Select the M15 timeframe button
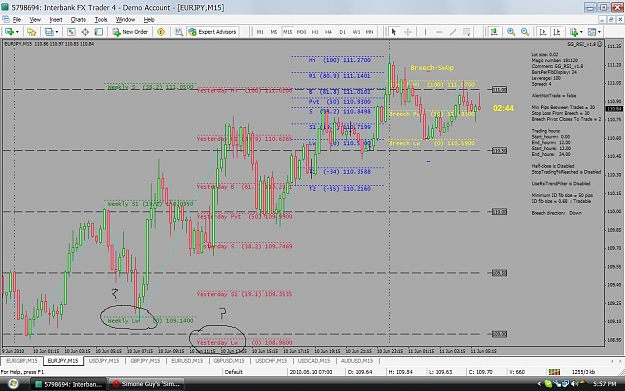 point(287,32)
